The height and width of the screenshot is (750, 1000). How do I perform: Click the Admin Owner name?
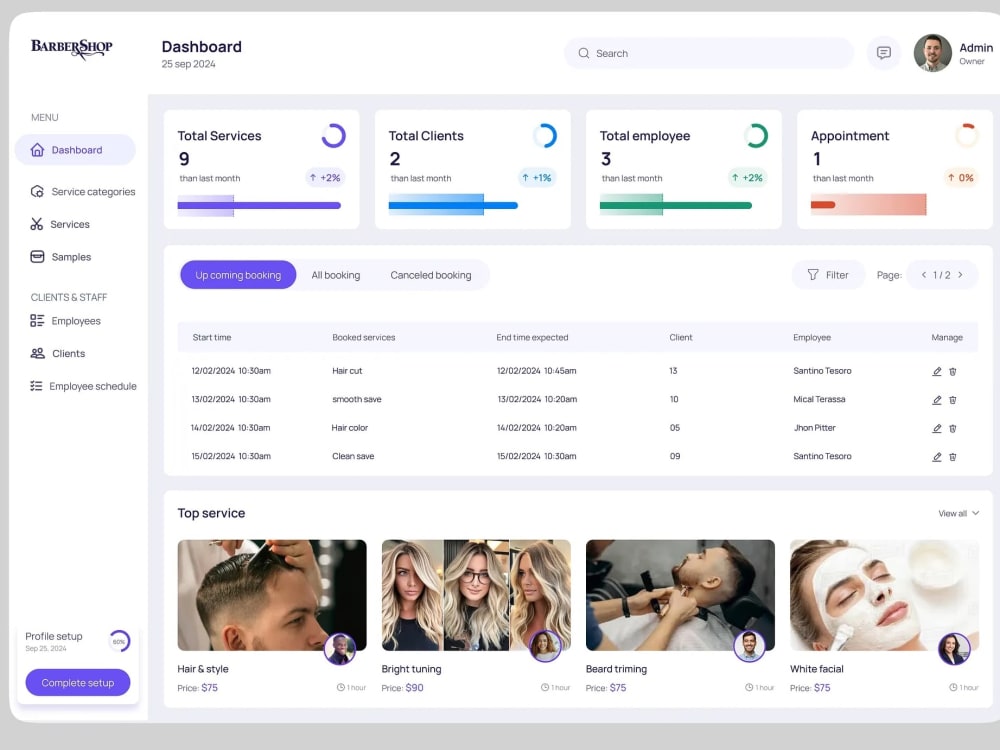tap(976, 53)
